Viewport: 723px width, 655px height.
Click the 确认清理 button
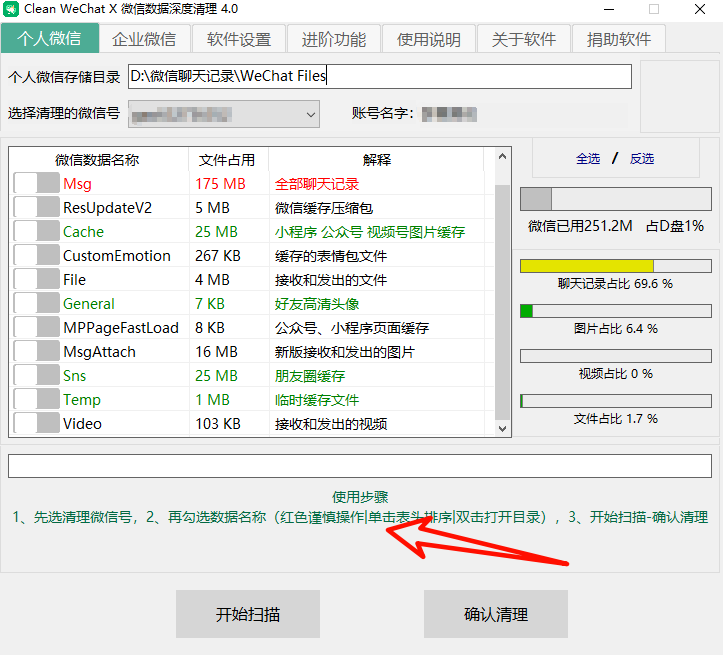[496, 614]
